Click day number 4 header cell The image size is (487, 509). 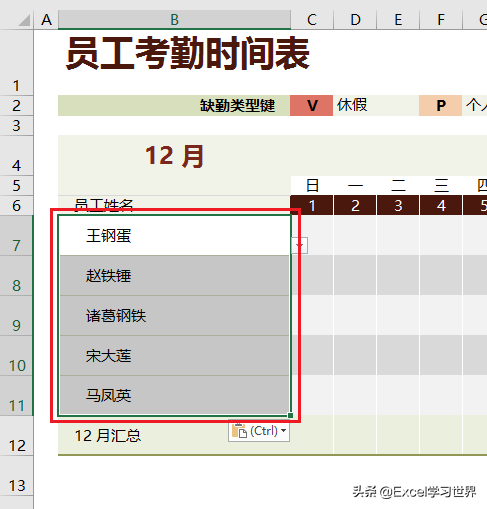coord(441,206)
